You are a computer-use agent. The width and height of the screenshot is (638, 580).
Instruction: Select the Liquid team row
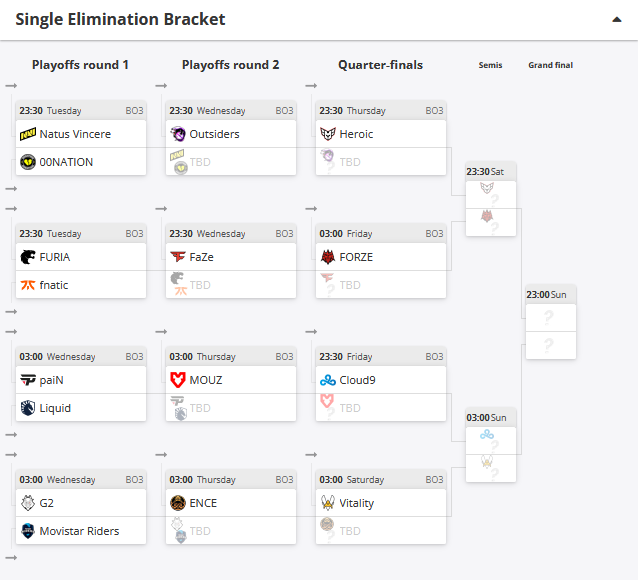point(80,408)
